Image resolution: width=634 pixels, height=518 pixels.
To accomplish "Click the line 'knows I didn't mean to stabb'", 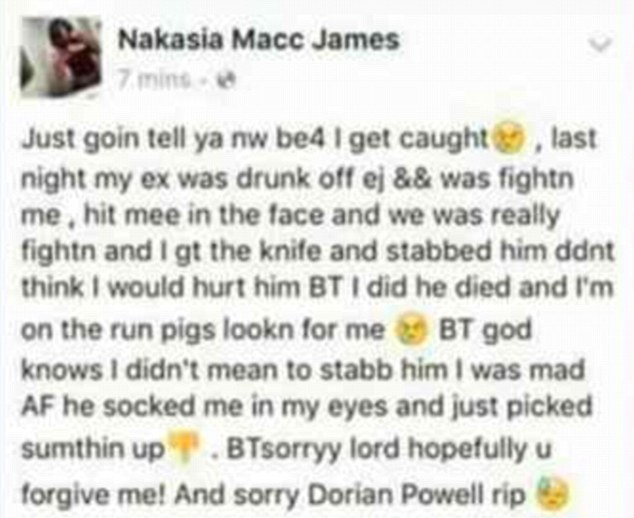I will coord(303,369).
